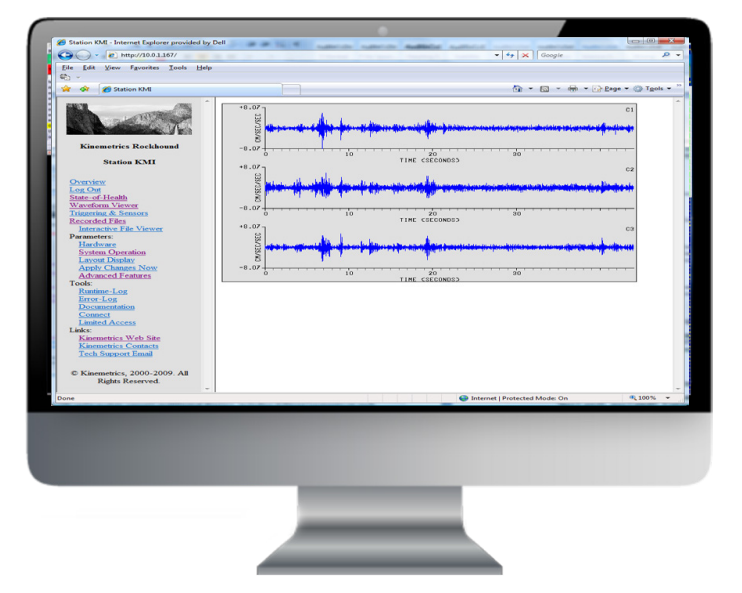Viewport: 742px width, 593px height.
Task: Expand the address bar history dropdown
Action: point(496,55)
